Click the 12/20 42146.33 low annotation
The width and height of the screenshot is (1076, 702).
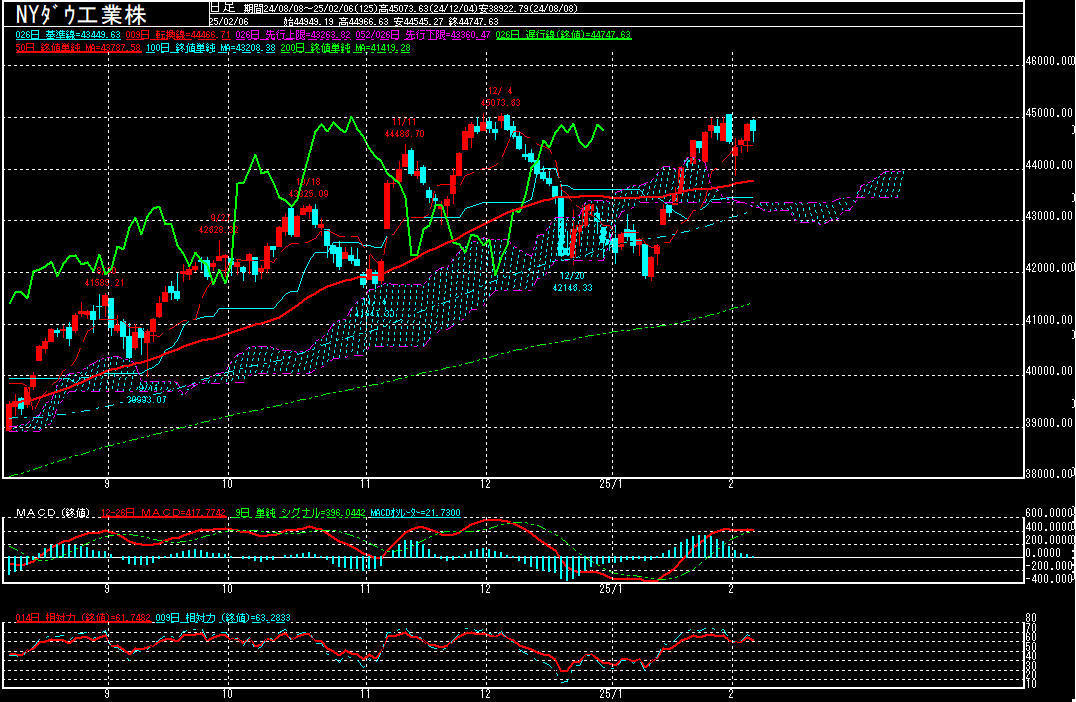572,281
